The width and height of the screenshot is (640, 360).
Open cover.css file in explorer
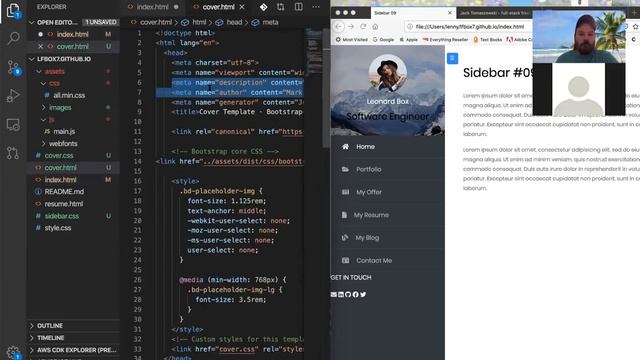coord(59,156)
